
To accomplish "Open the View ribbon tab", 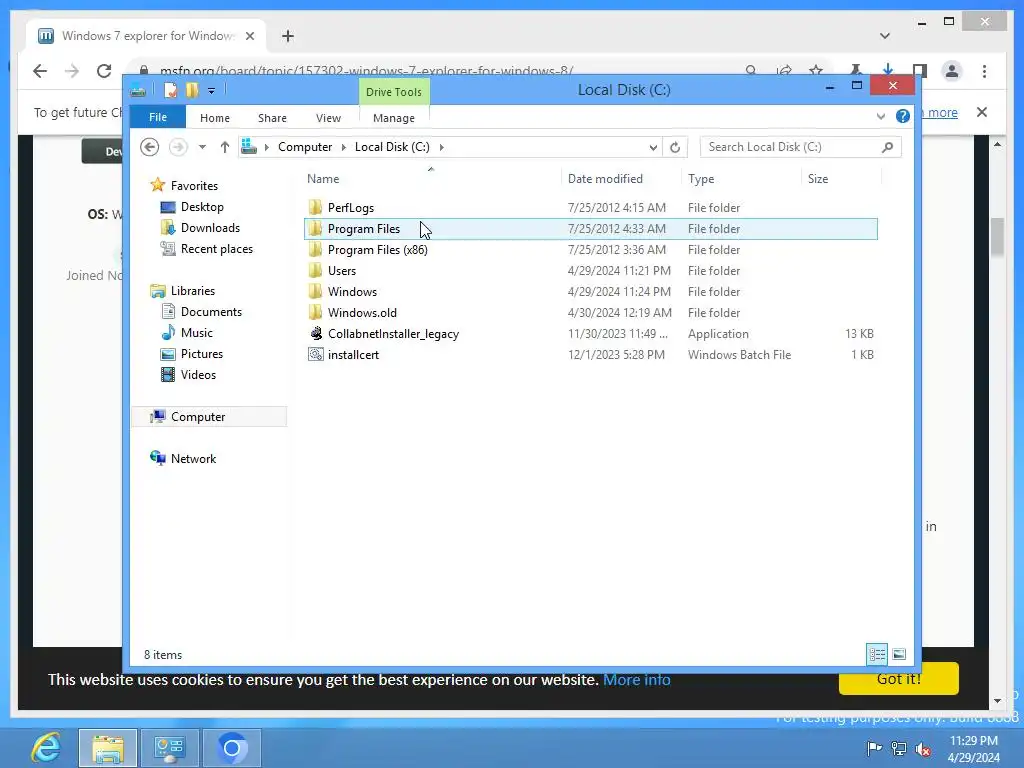I will [328, 118].
